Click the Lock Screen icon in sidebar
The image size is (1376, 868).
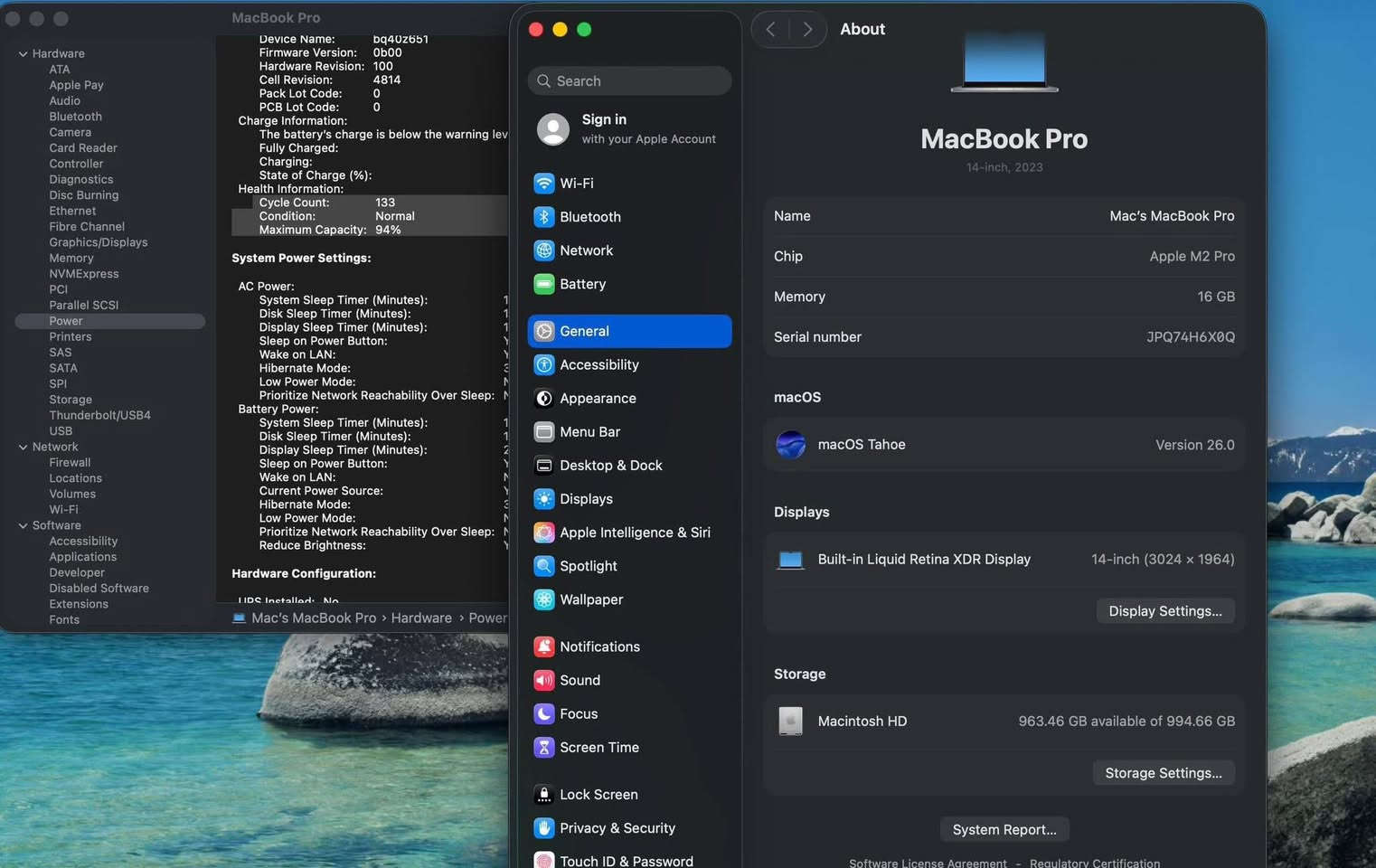tap(543, 795)
